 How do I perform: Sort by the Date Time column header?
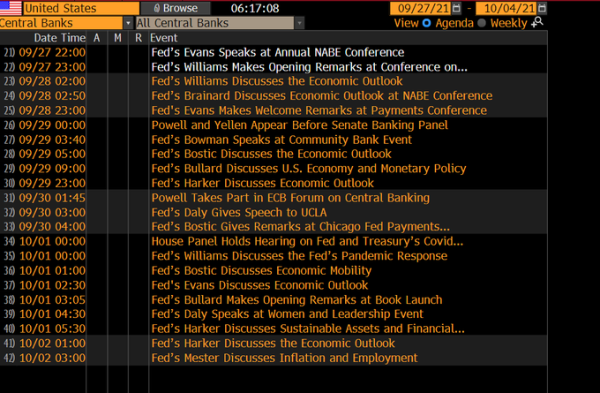pyautogui.click(x=59, y=38)
